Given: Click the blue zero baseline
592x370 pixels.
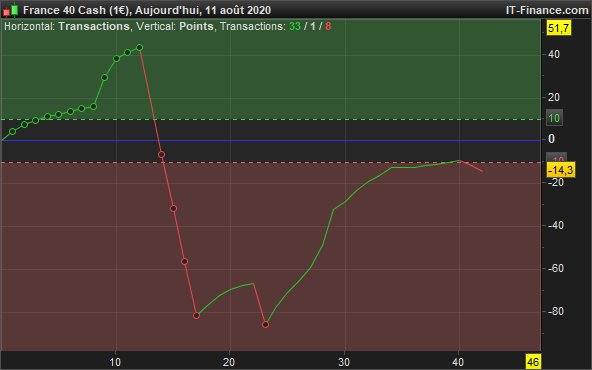Looking at the screenshot, I should (271, 140).
